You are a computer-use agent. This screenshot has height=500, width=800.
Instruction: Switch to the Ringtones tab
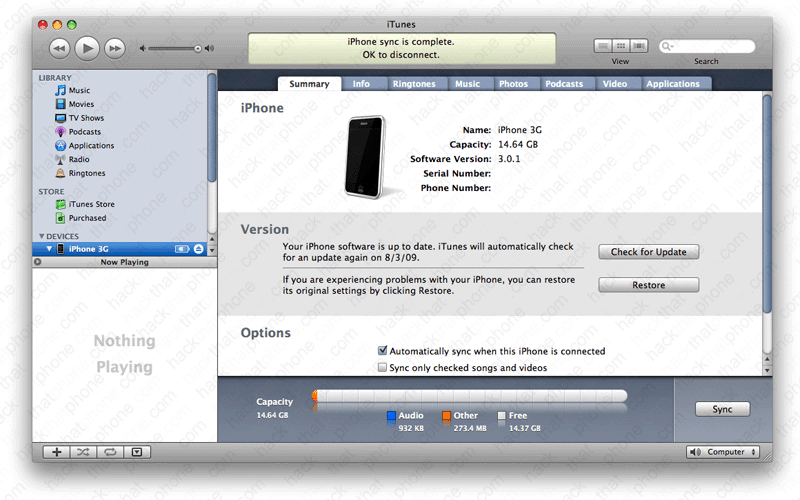coord(414,84)
